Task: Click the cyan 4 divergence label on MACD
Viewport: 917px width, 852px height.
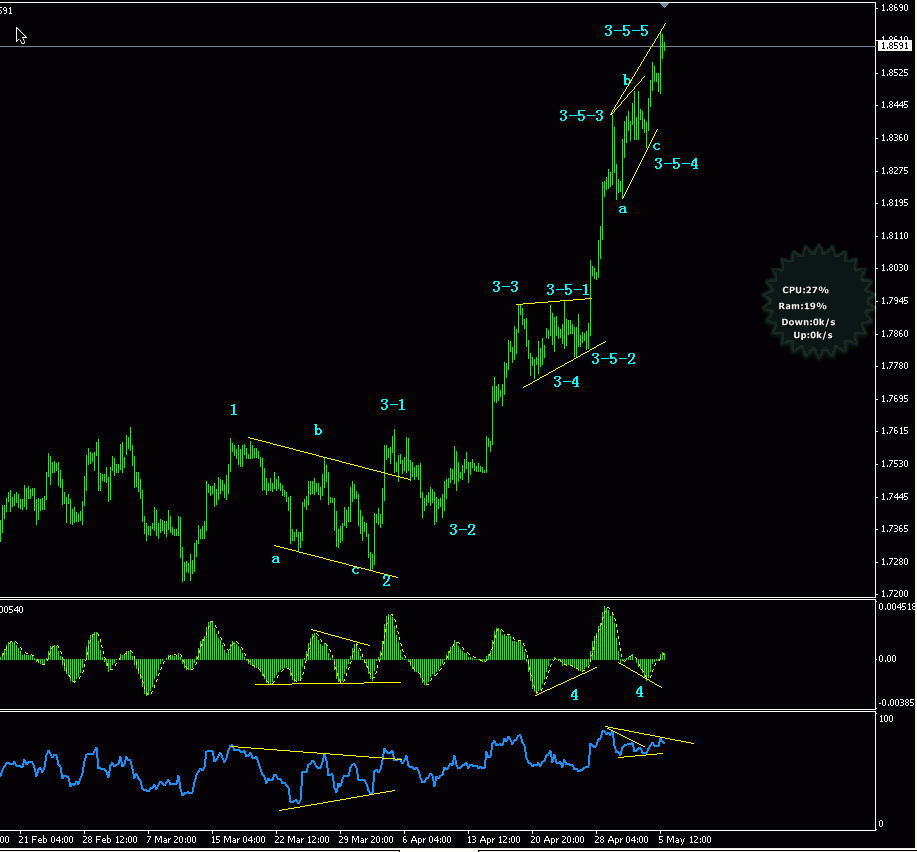Action: 574,692
